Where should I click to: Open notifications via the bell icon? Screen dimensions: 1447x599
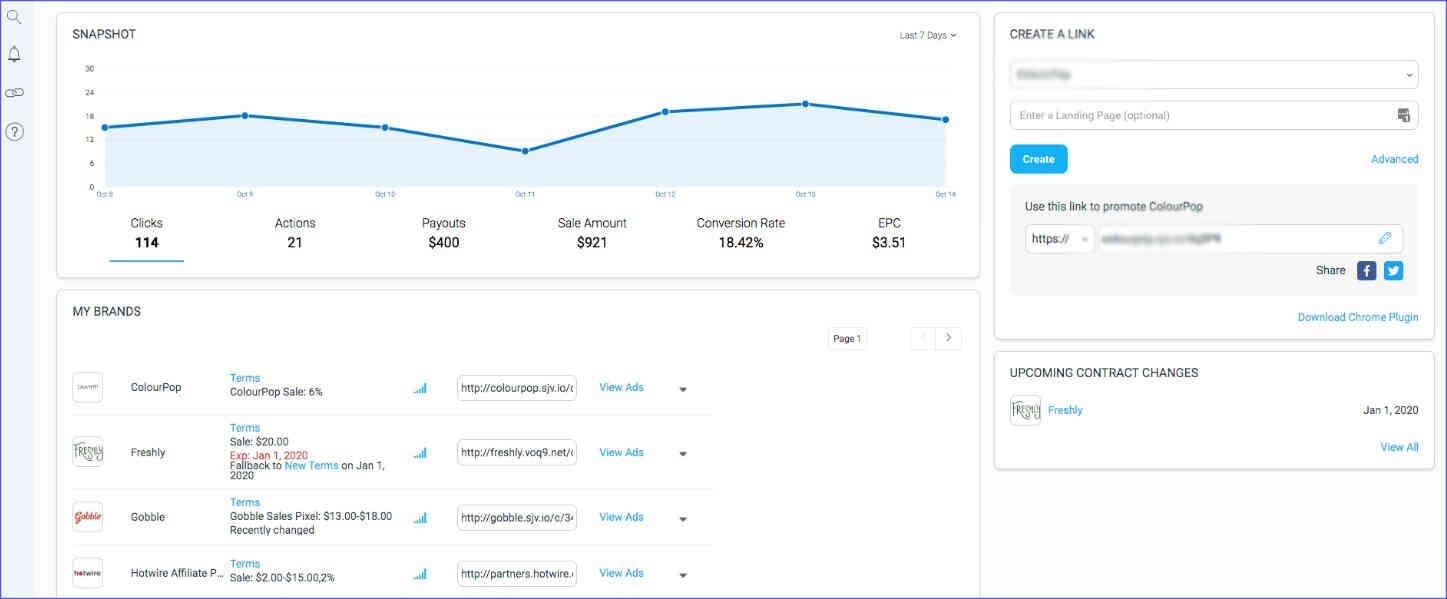(x=14, y=55)
